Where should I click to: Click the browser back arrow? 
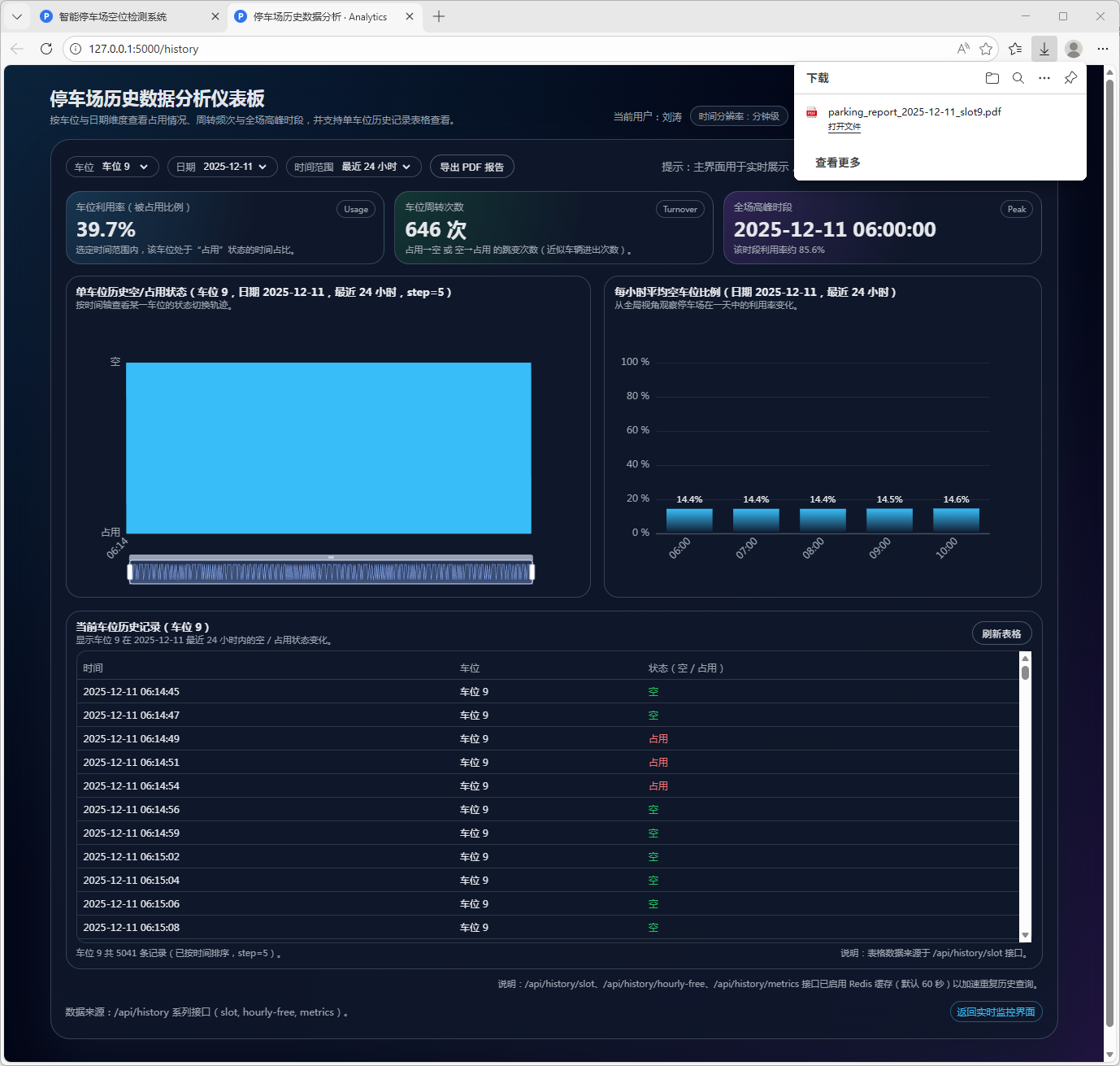[17, 49]
